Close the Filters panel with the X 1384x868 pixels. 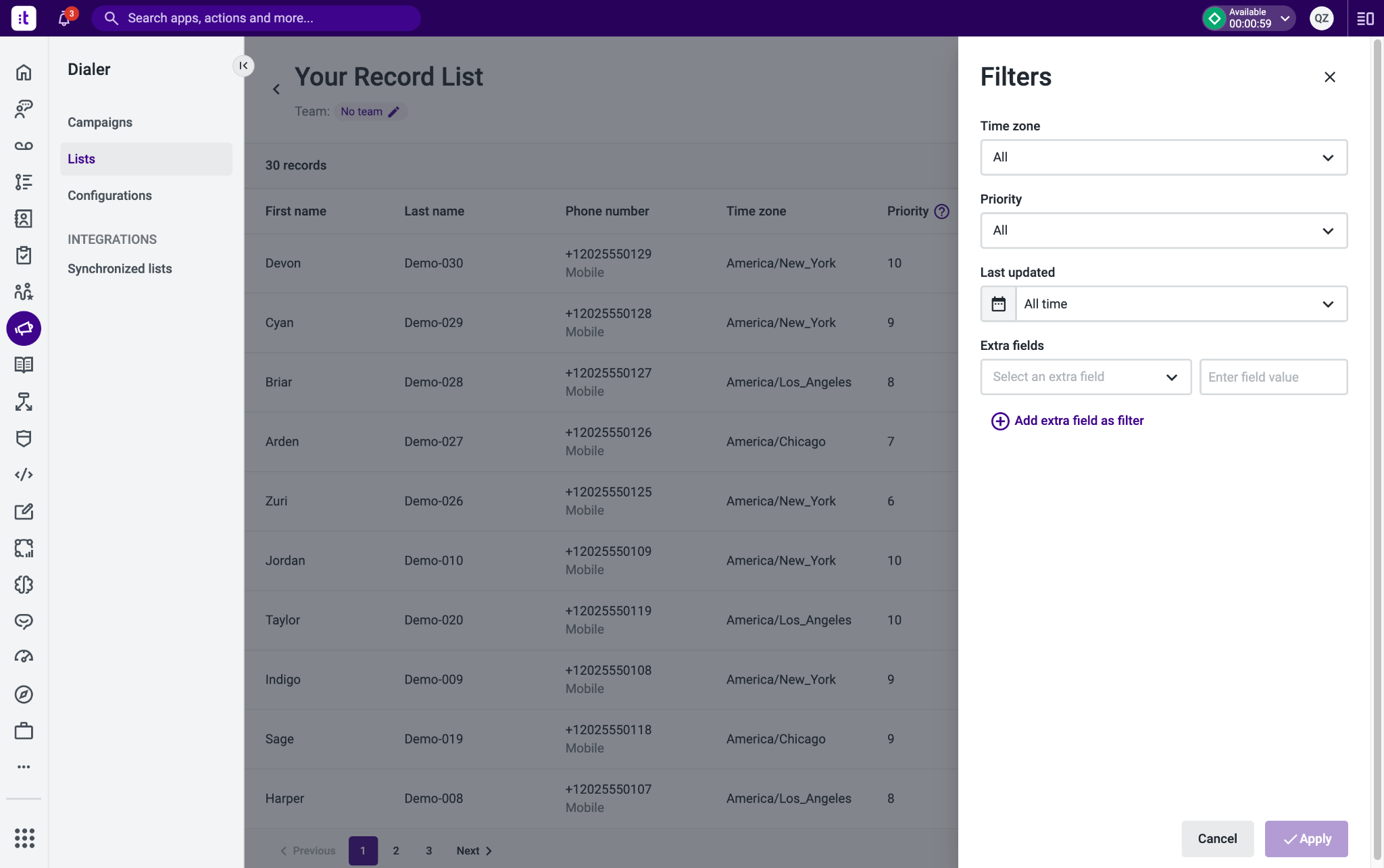[1329, 77]
